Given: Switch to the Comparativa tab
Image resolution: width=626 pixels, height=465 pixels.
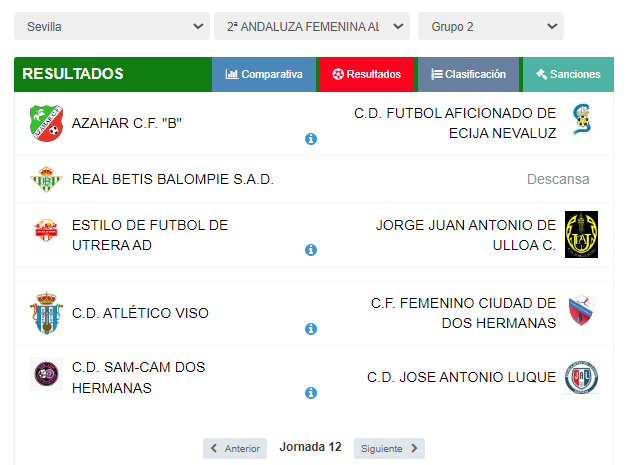Looking at the screenshot, I should [x=264, y=74].
